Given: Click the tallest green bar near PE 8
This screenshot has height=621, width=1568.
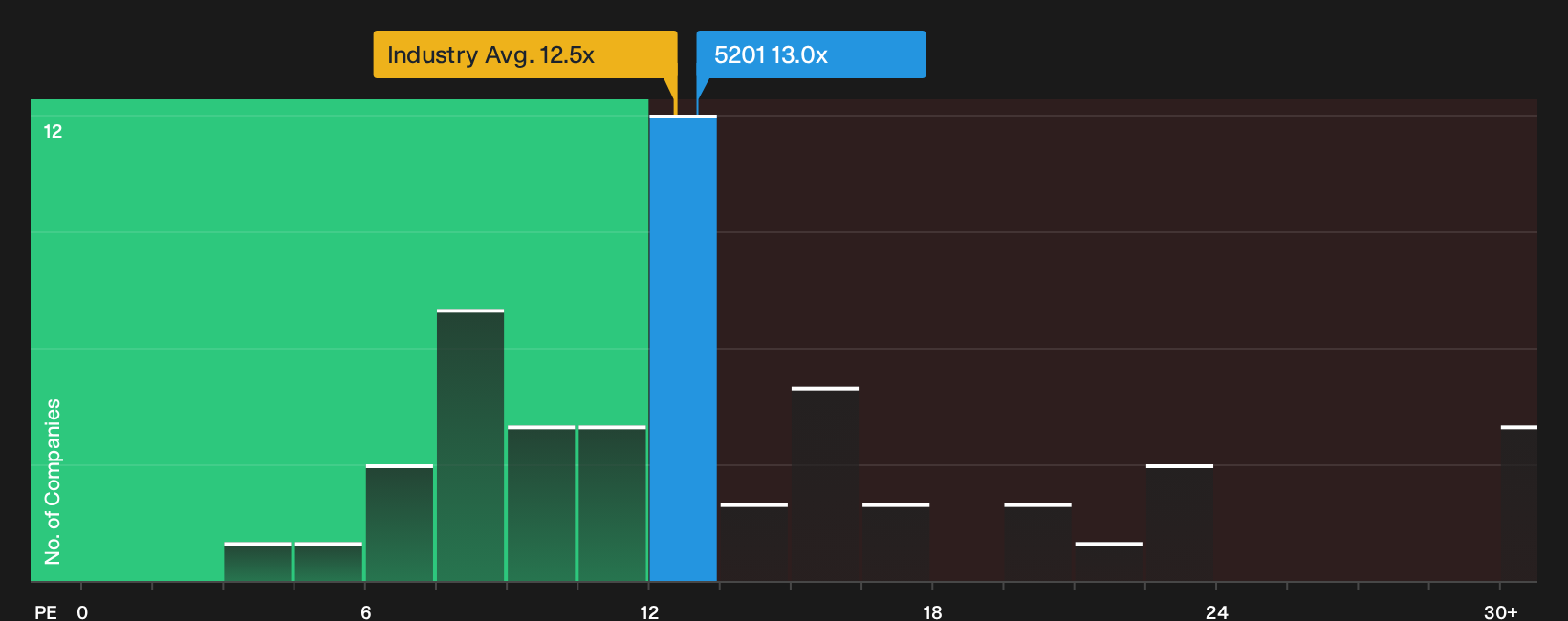Looking at the screenshot, I should [470, 446].
